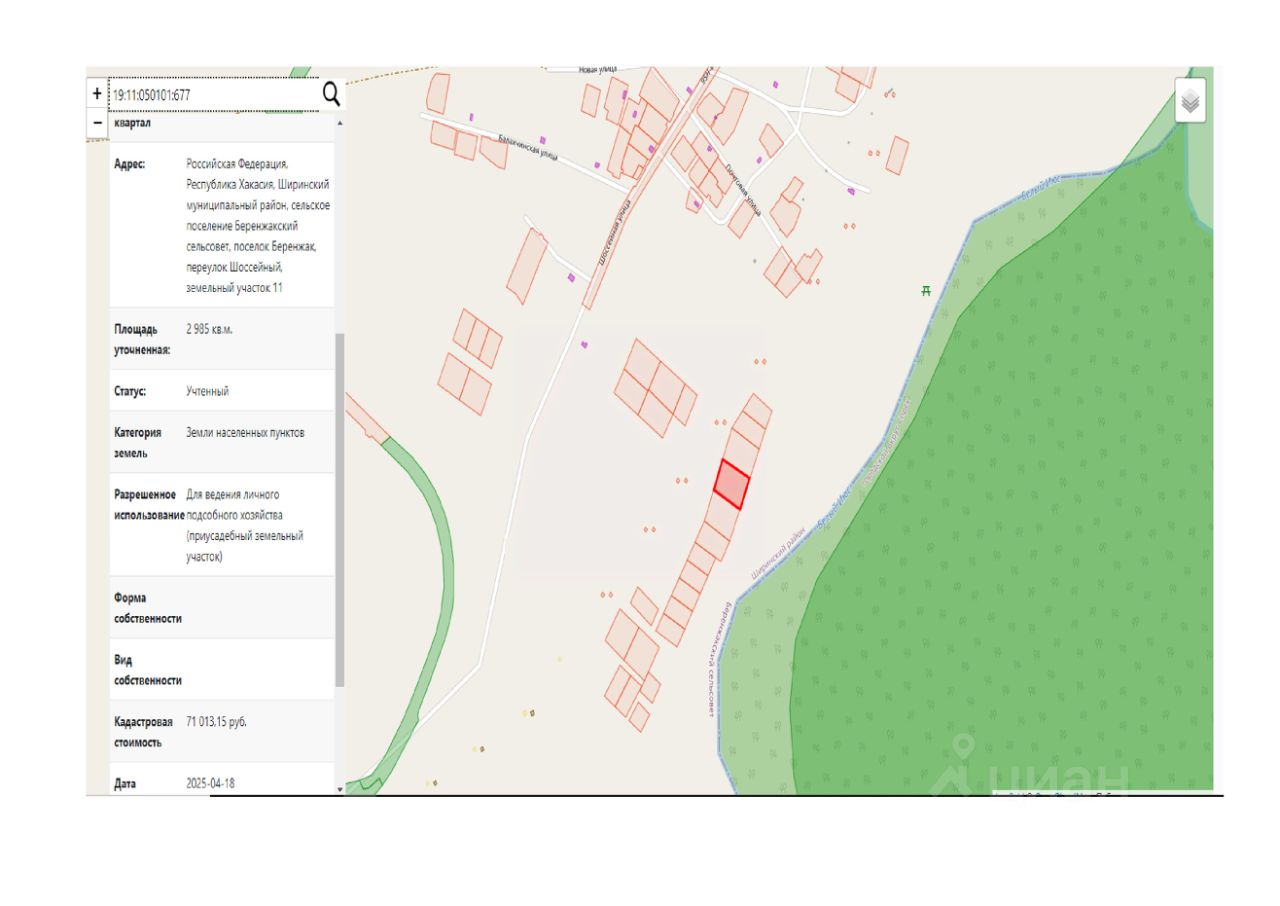
Task: Zoom out with the minus button
Action: (x=97, y=122)
